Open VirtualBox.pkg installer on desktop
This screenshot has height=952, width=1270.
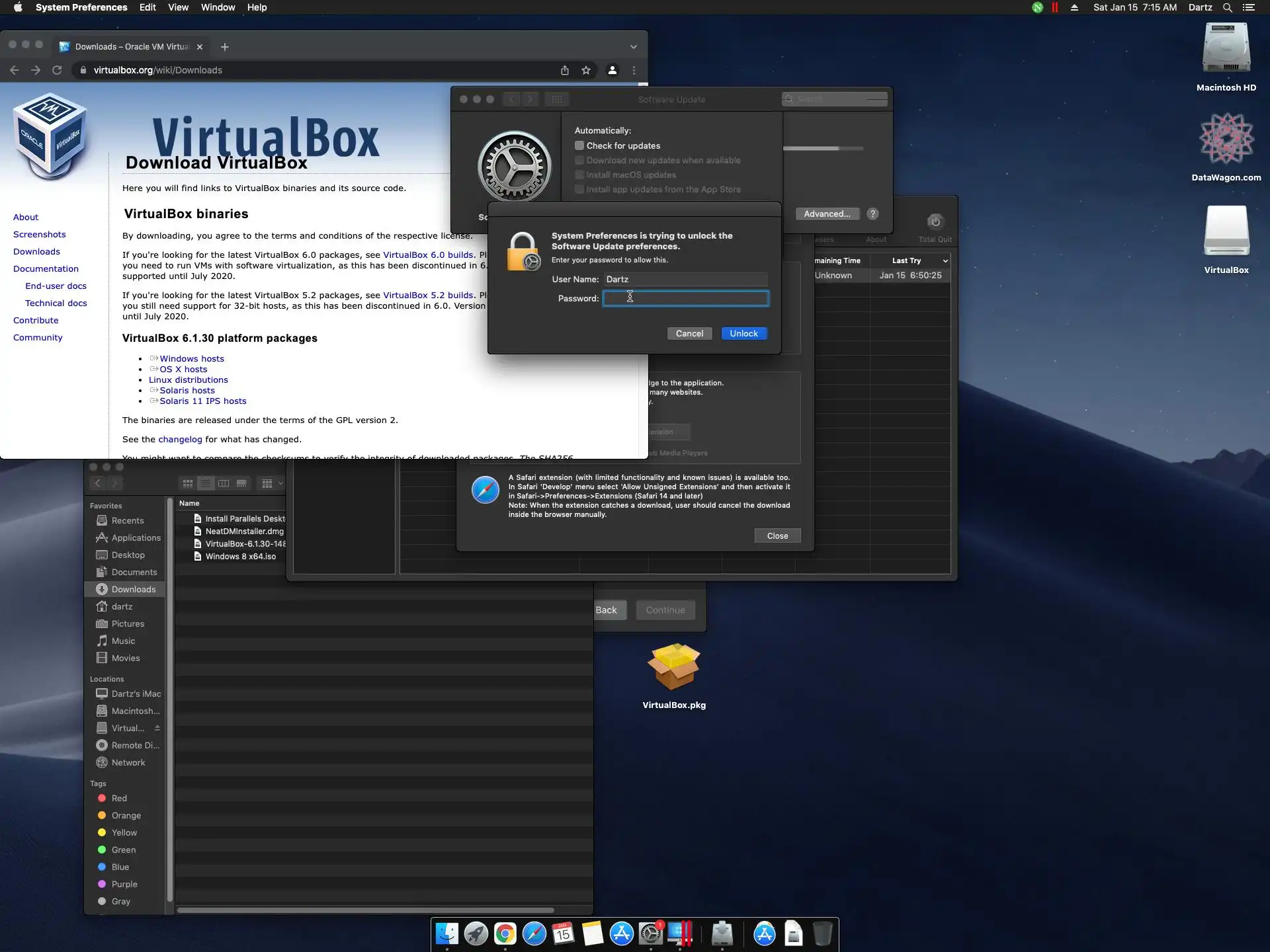(673, 668)
